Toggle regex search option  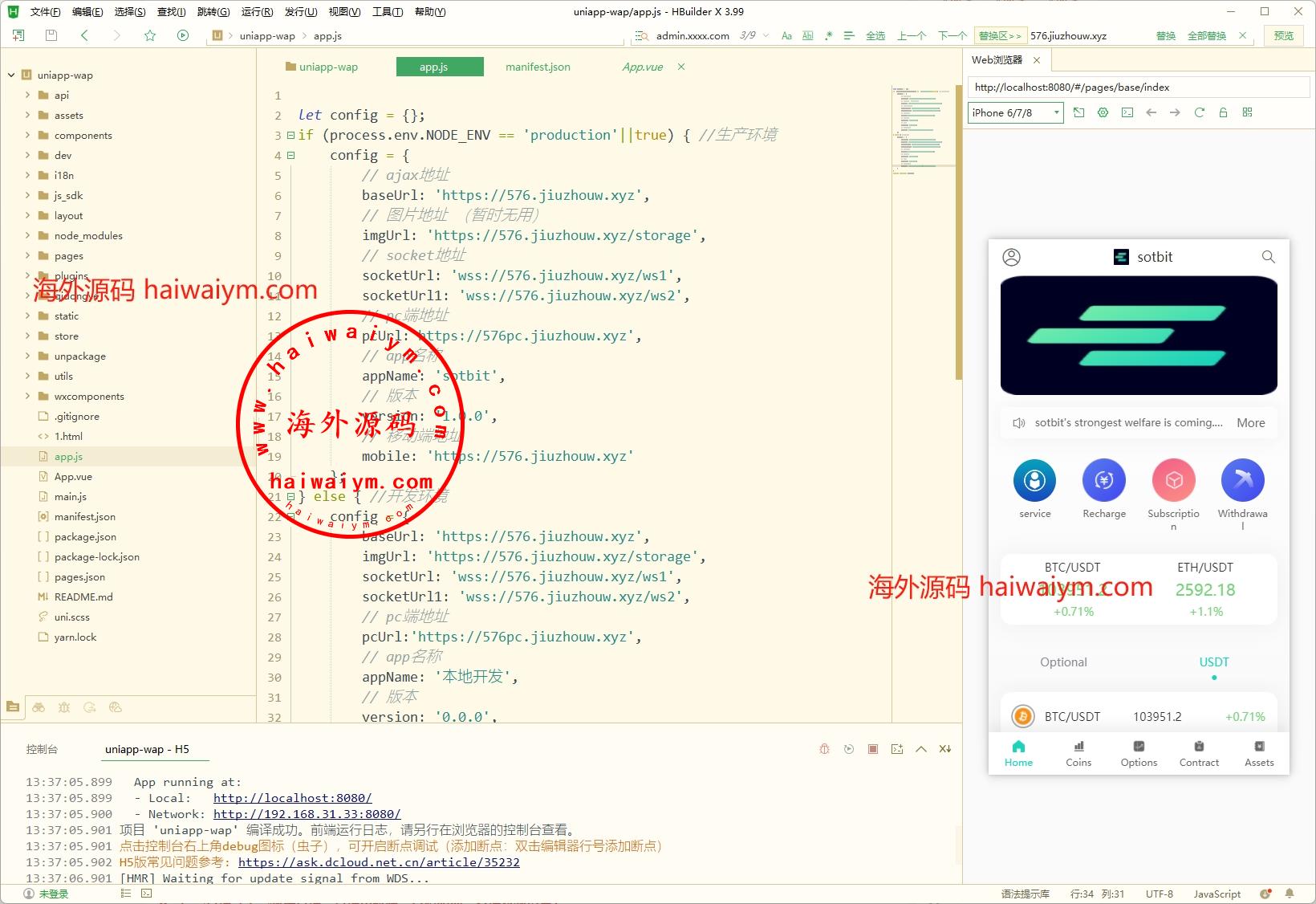828,35
